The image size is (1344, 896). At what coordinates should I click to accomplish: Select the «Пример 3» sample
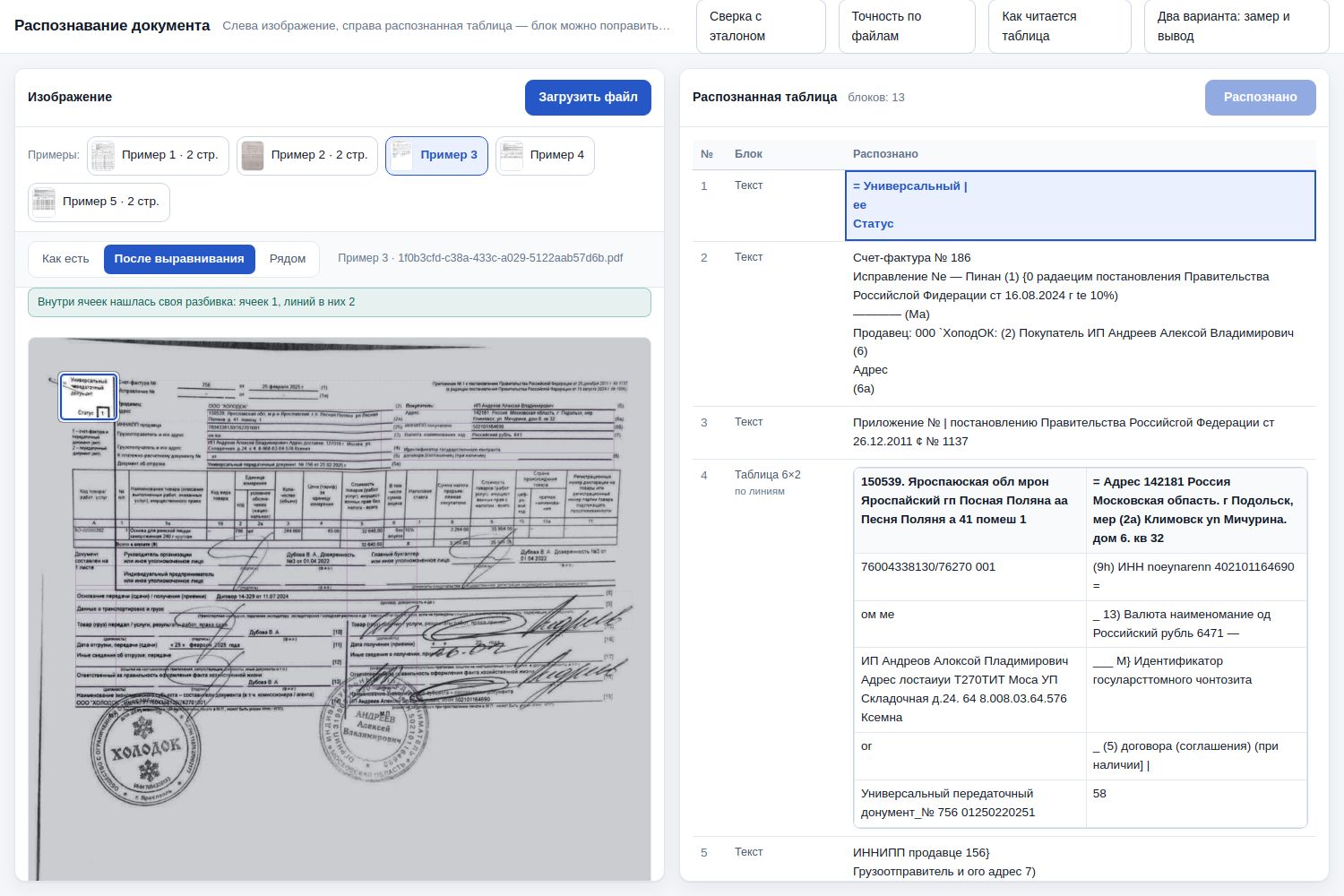tap(436, 155)
